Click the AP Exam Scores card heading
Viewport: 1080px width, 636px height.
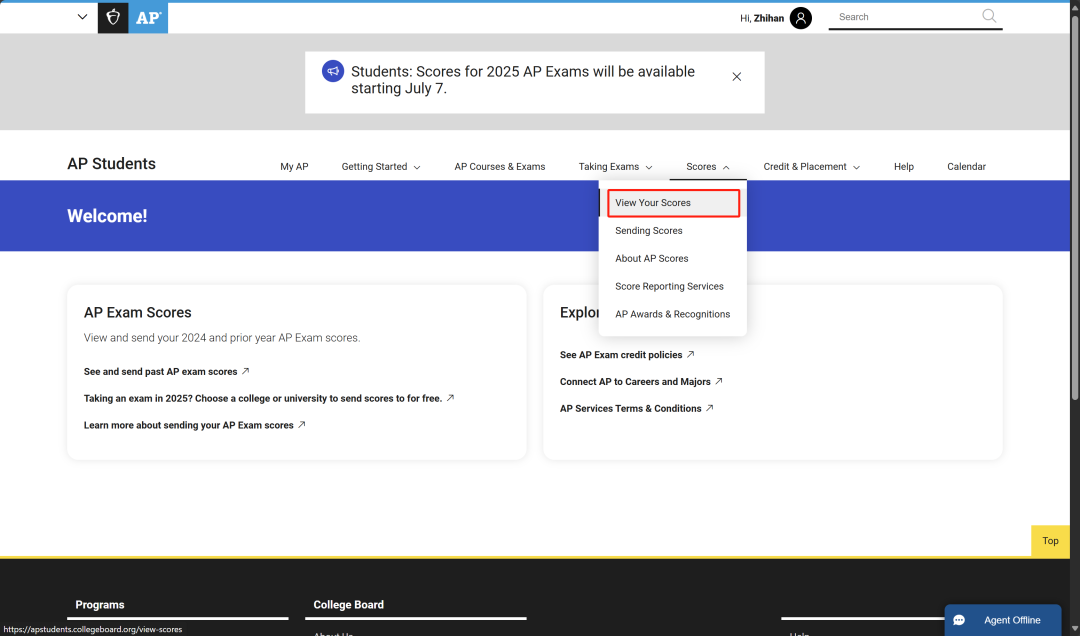(x=138, y=313)
